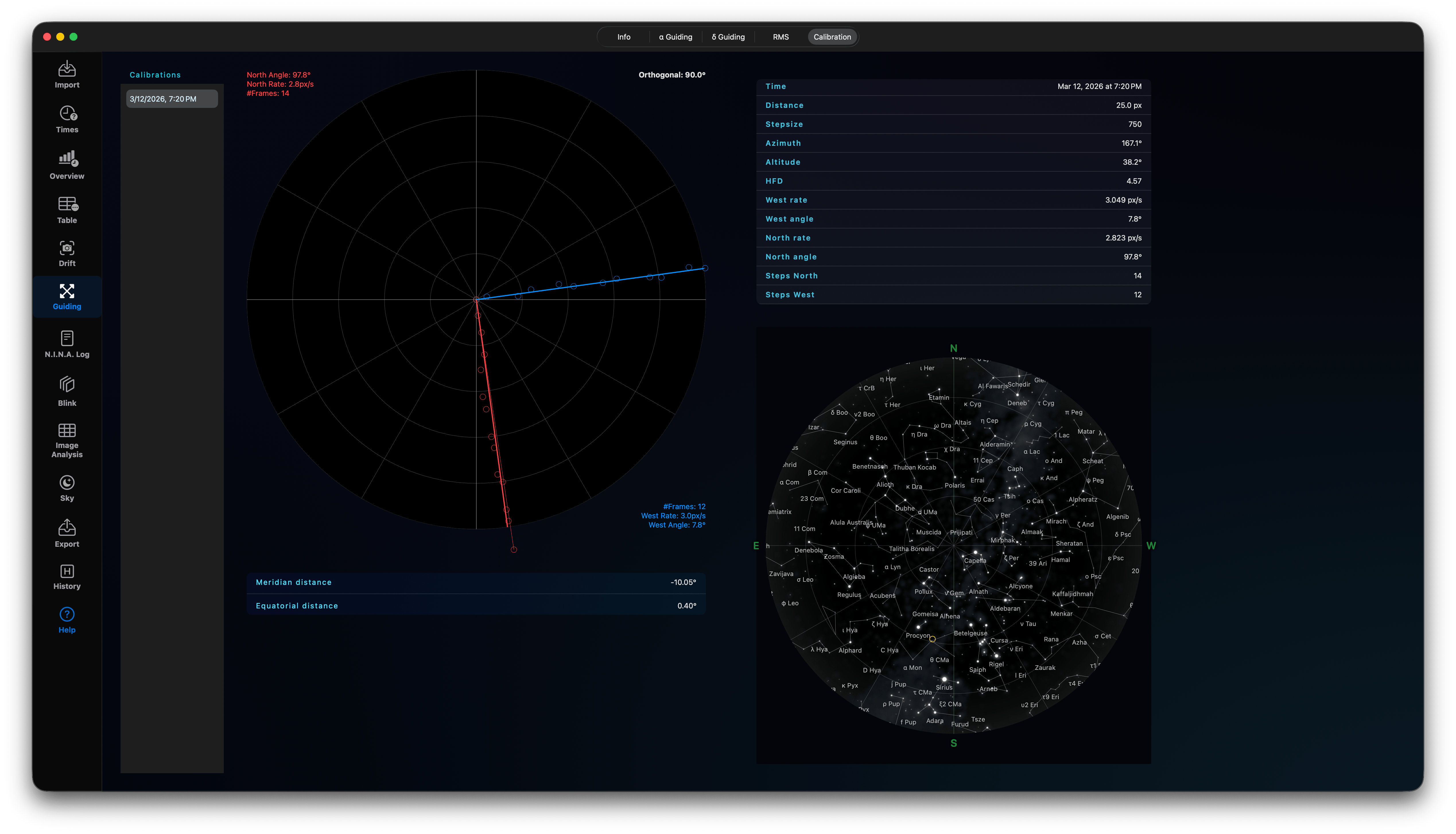Viewport: 1456px width, 834px height.
Task: Switch to the α Guiding tab
Action: coord(675,37)
